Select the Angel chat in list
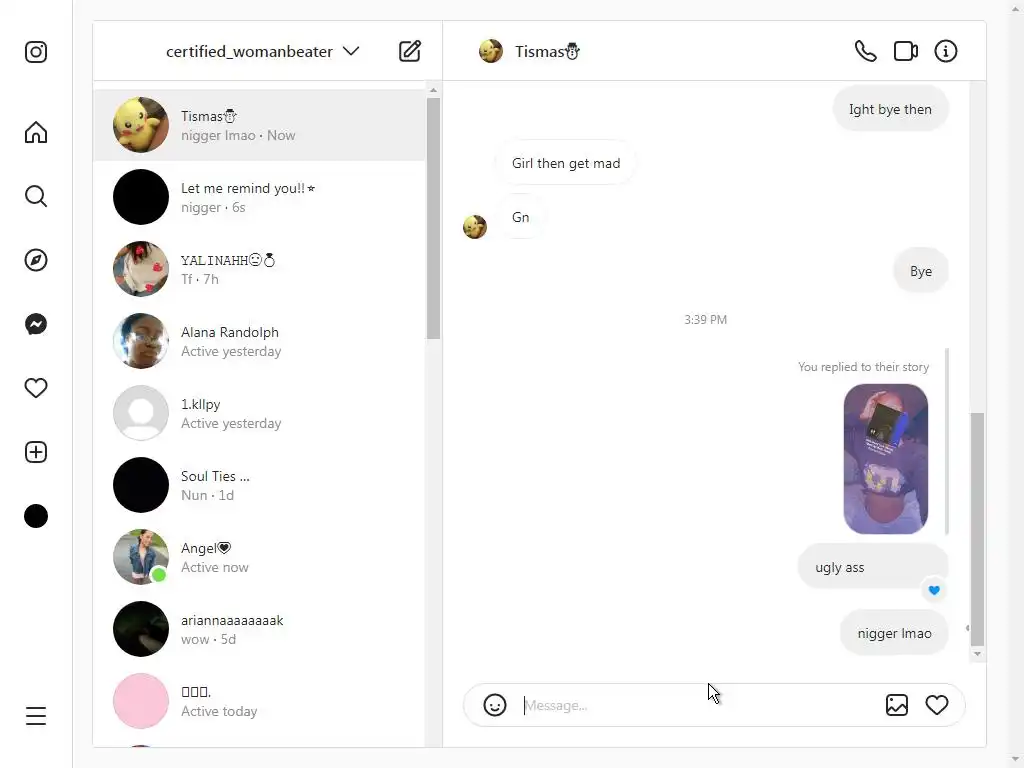The image size is (1024, 768). (x=259, y=557)
